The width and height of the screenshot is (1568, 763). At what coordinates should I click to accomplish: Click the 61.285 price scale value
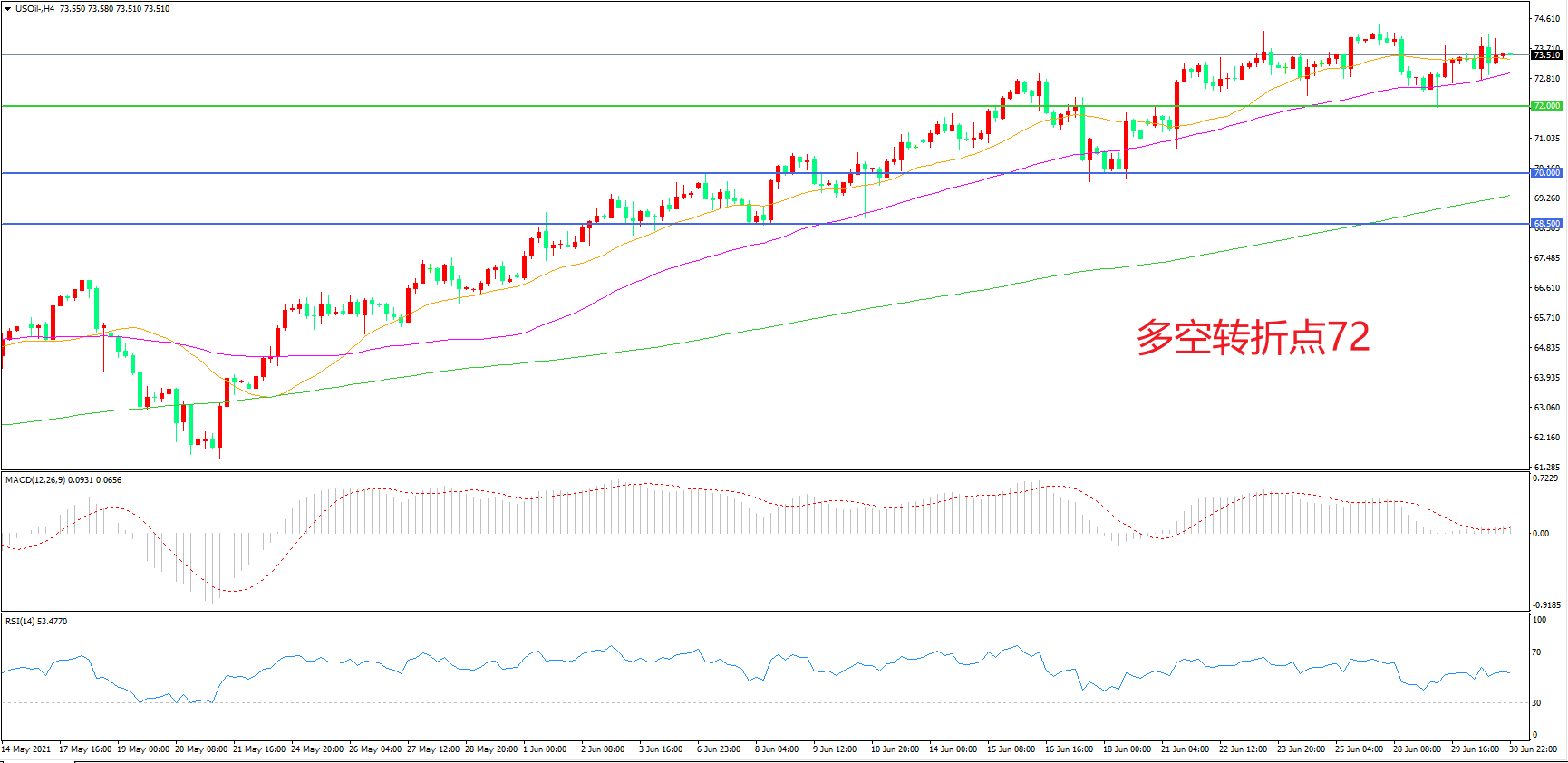[x=1546, y=467]
